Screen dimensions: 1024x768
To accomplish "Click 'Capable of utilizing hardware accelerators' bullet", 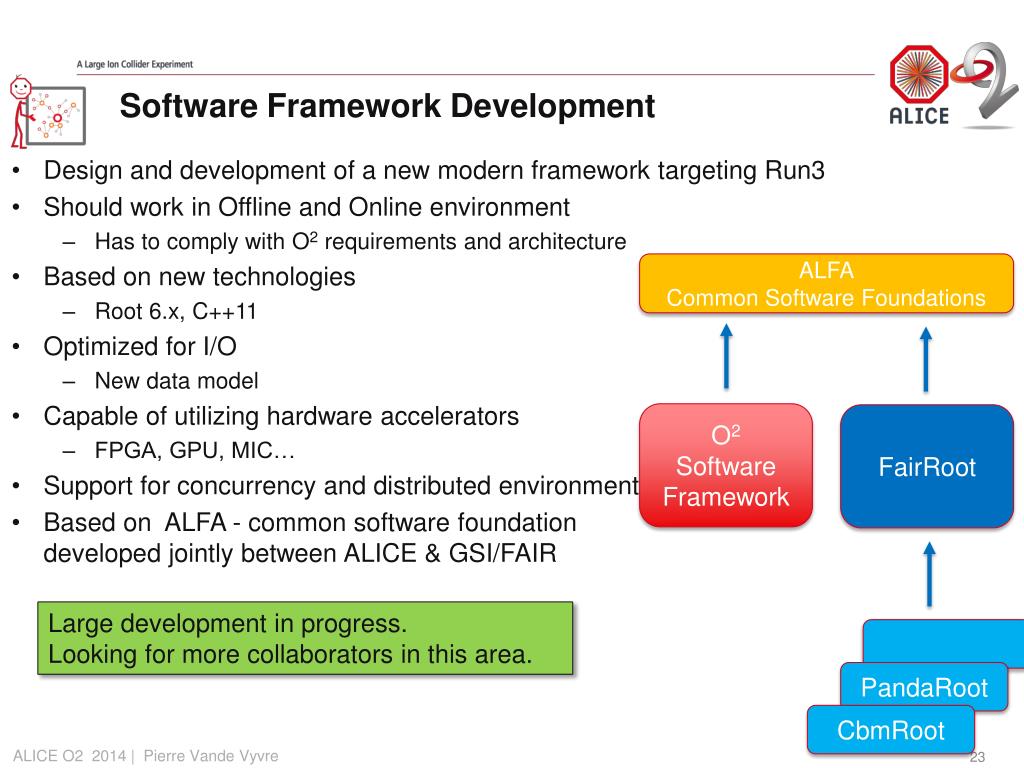I will coord(281,417).
